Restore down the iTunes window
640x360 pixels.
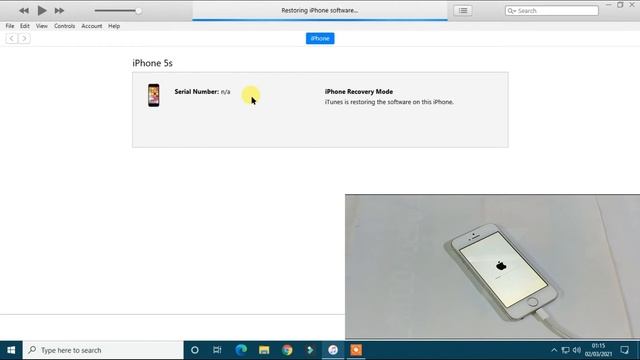(x=620, y=5)
